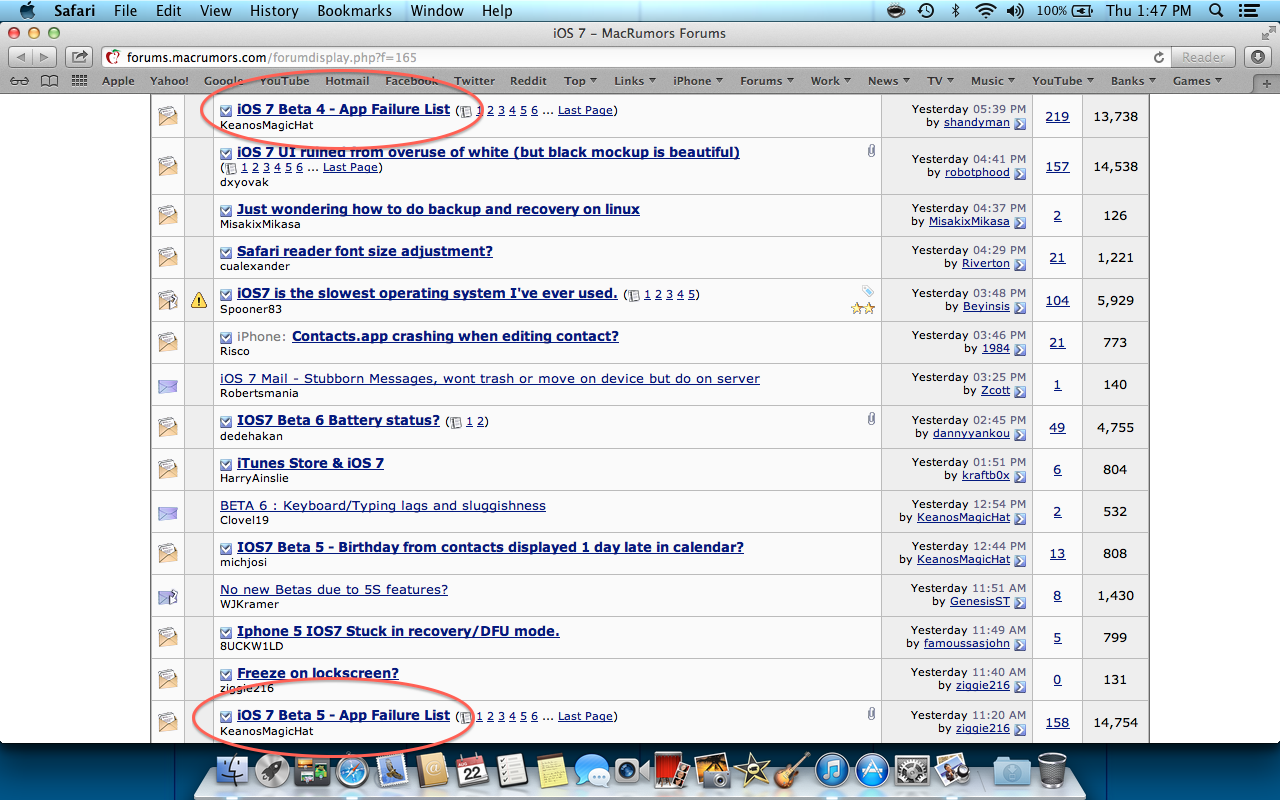Expand the Links bookmarks folder
The image size is (1280, 800).
coord(635,81)
